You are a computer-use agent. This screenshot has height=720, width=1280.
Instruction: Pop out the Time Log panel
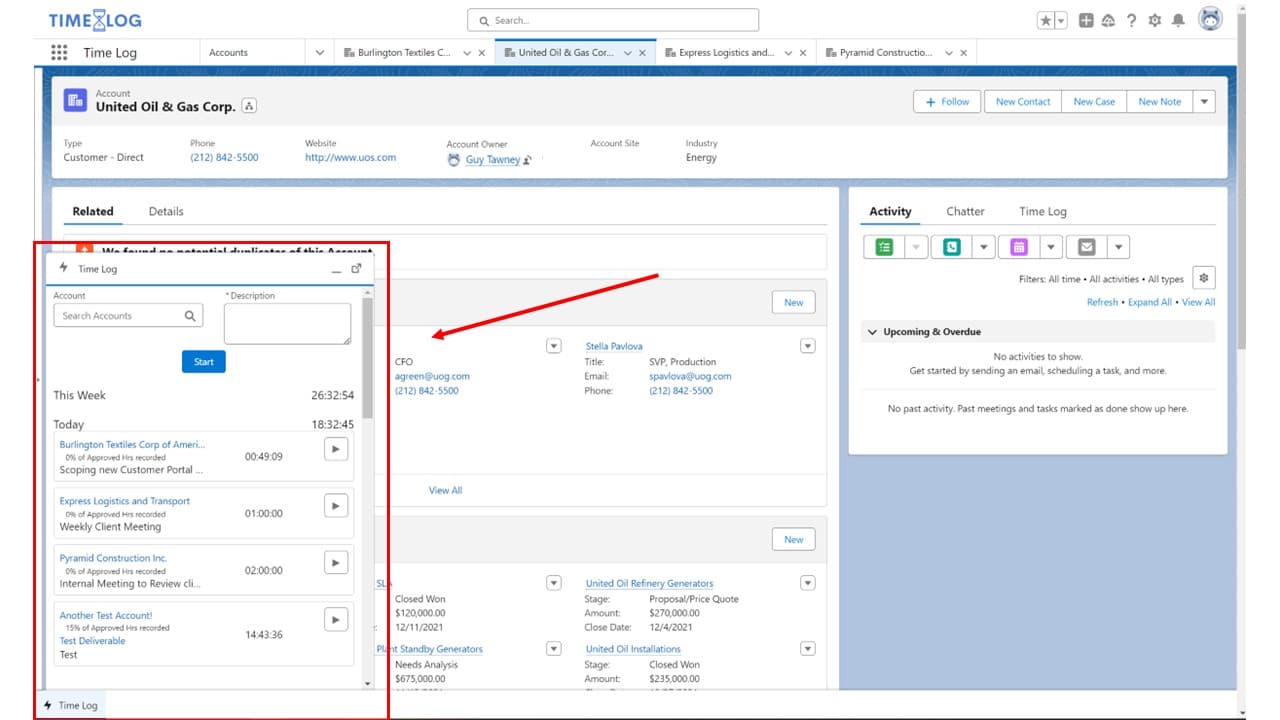(357, 268)
